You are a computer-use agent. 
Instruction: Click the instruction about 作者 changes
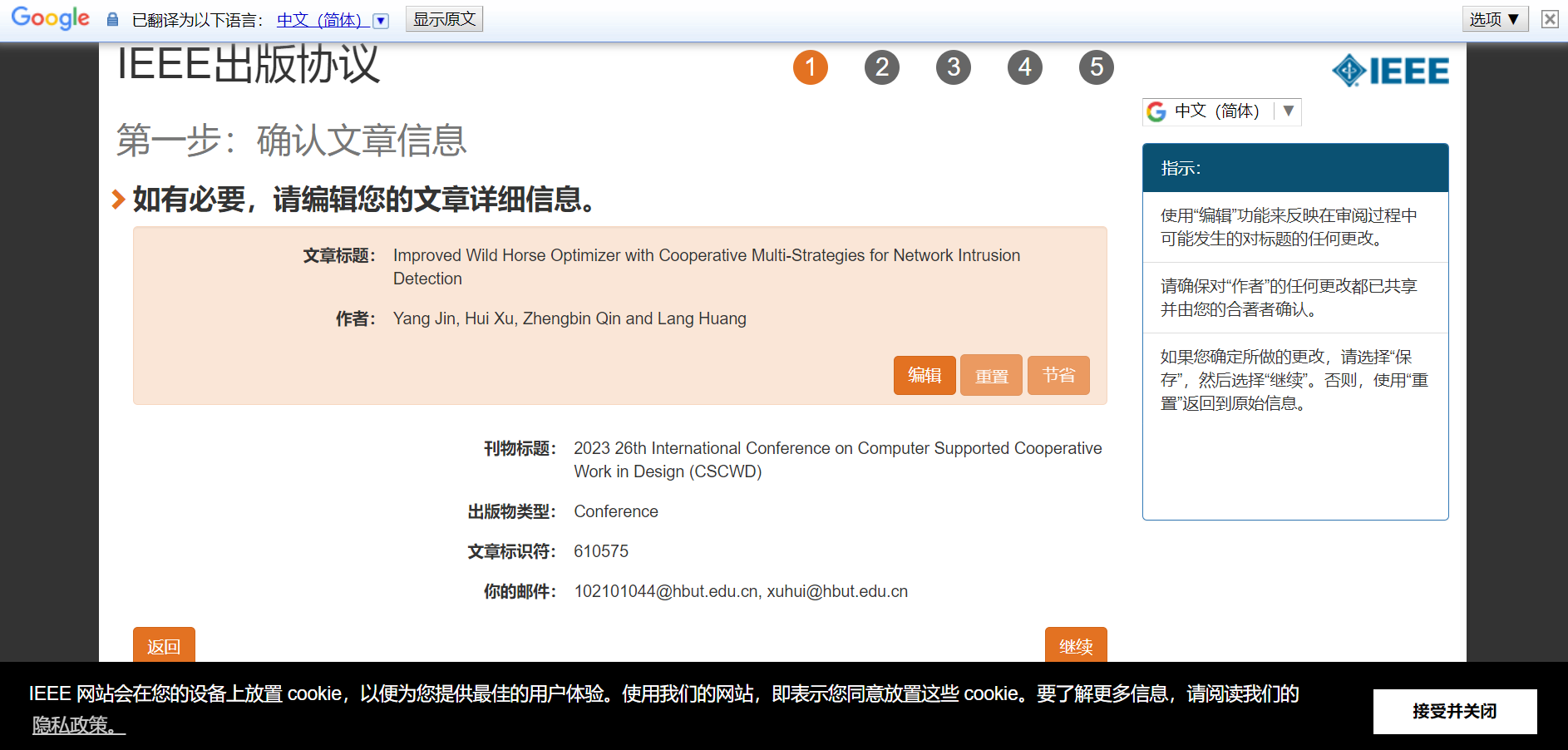1289,298
